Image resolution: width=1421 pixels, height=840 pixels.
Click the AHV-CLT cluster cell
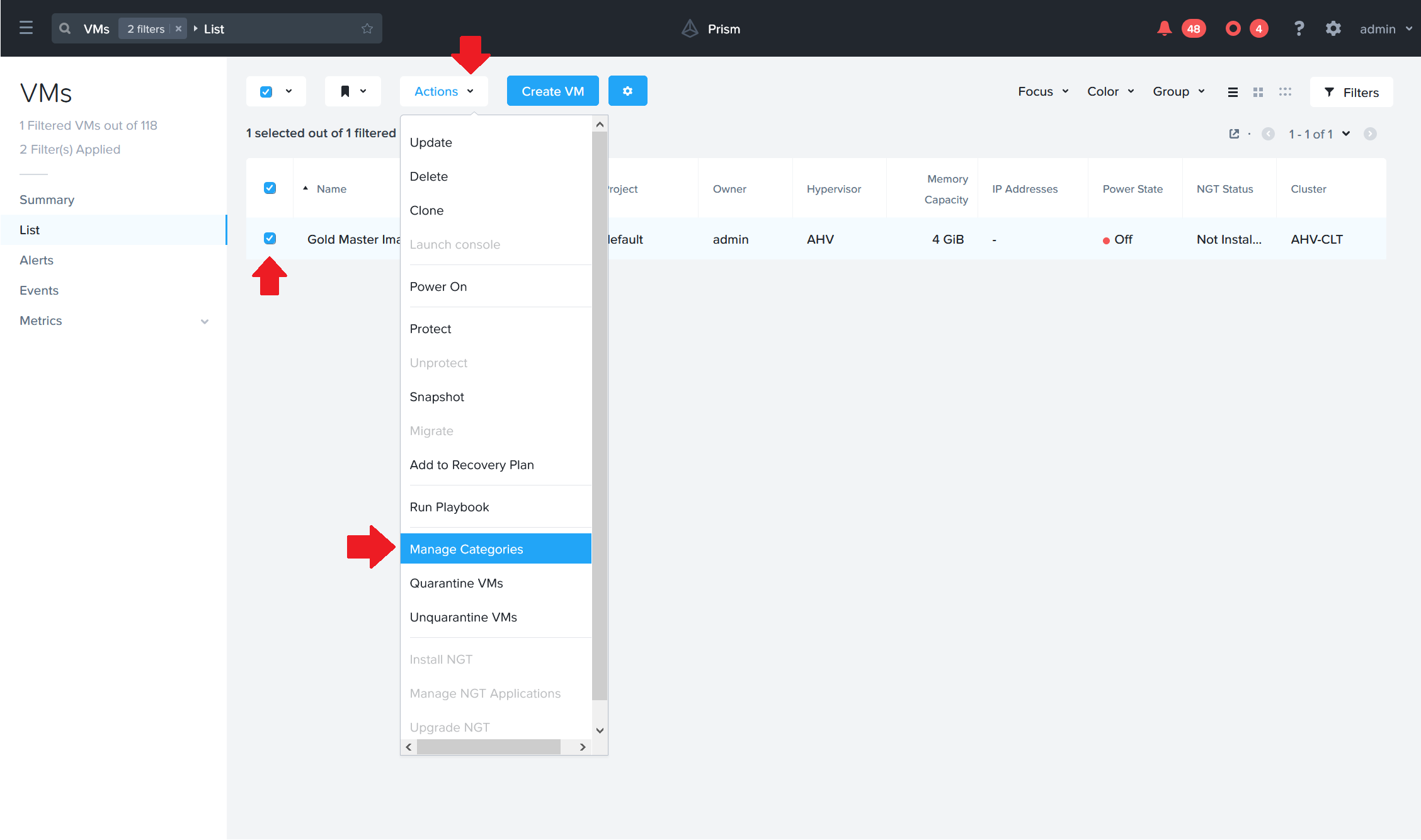[x=1316, y=239]
